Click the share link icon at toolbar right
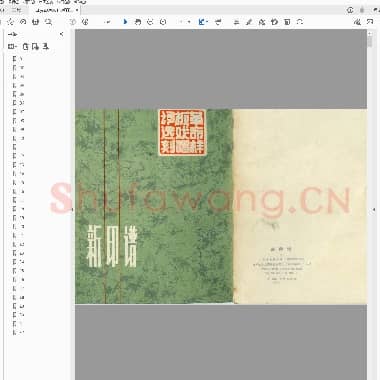This screenshot has width=380, height=380. click(x=357, y=22)
